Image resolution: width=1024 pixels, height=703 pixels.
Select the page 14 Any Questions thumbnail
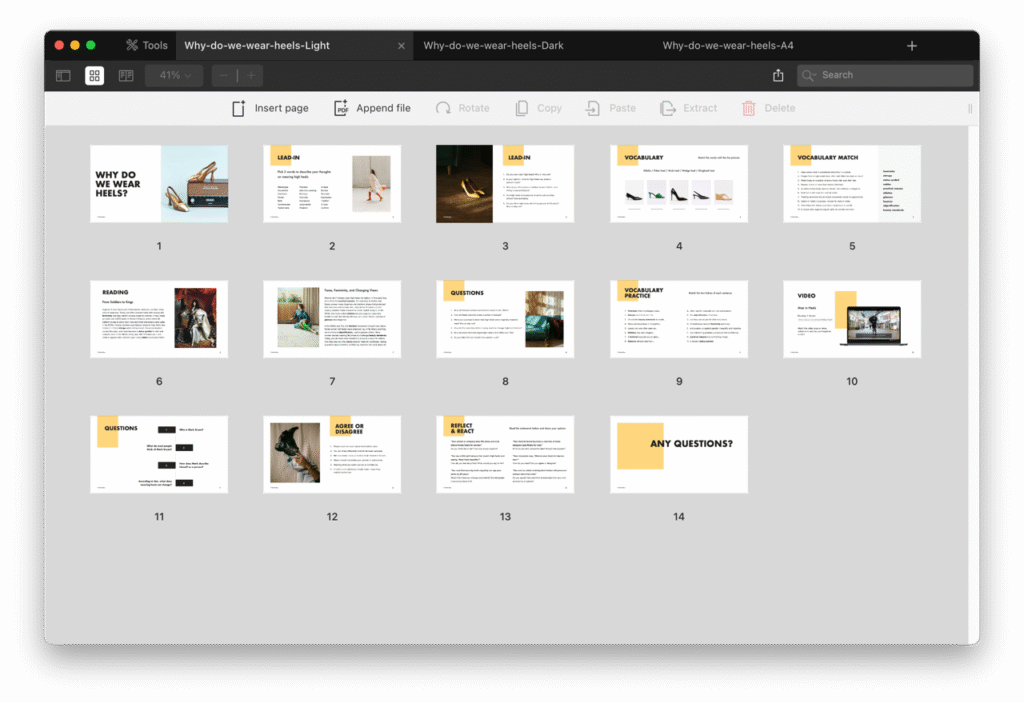point(679,455)
